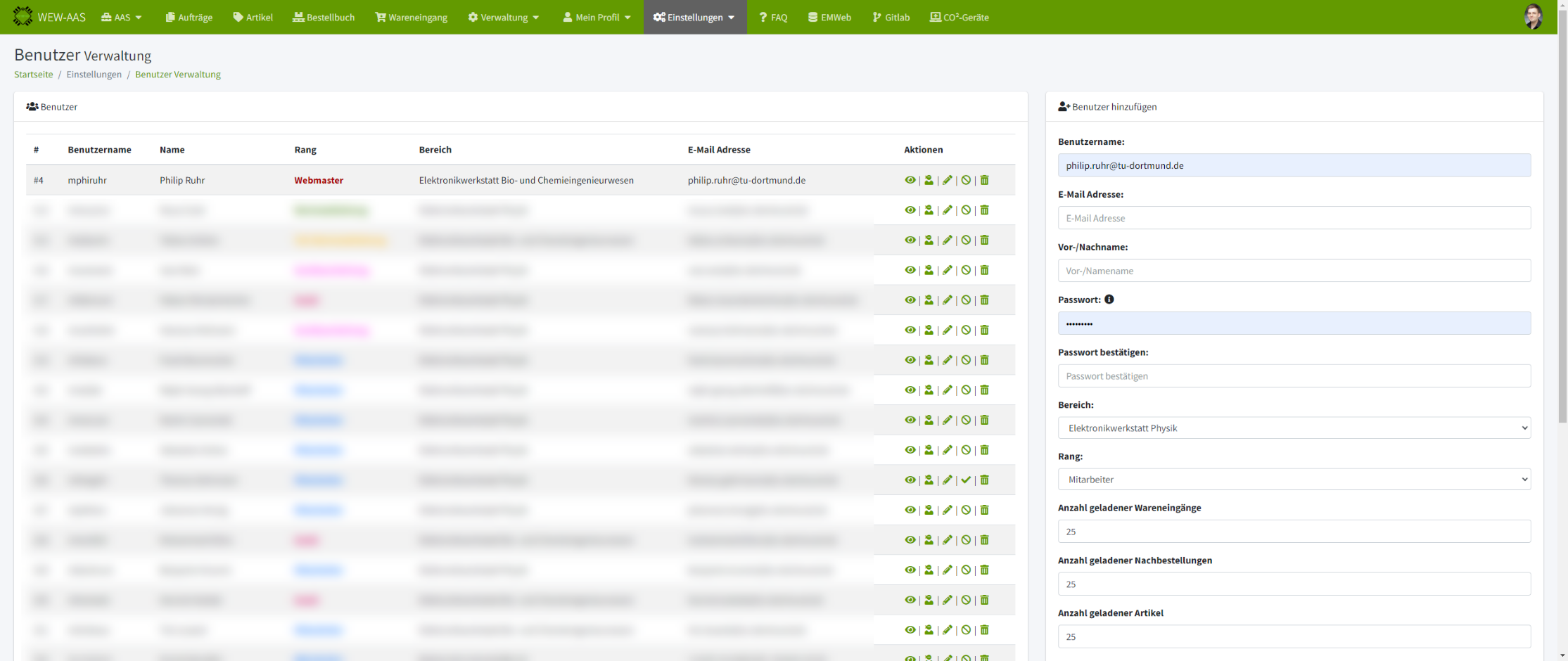Click the green checkmark to unblock the user
The height and width of the screenshot is (661, 1568).
[966, 480]
